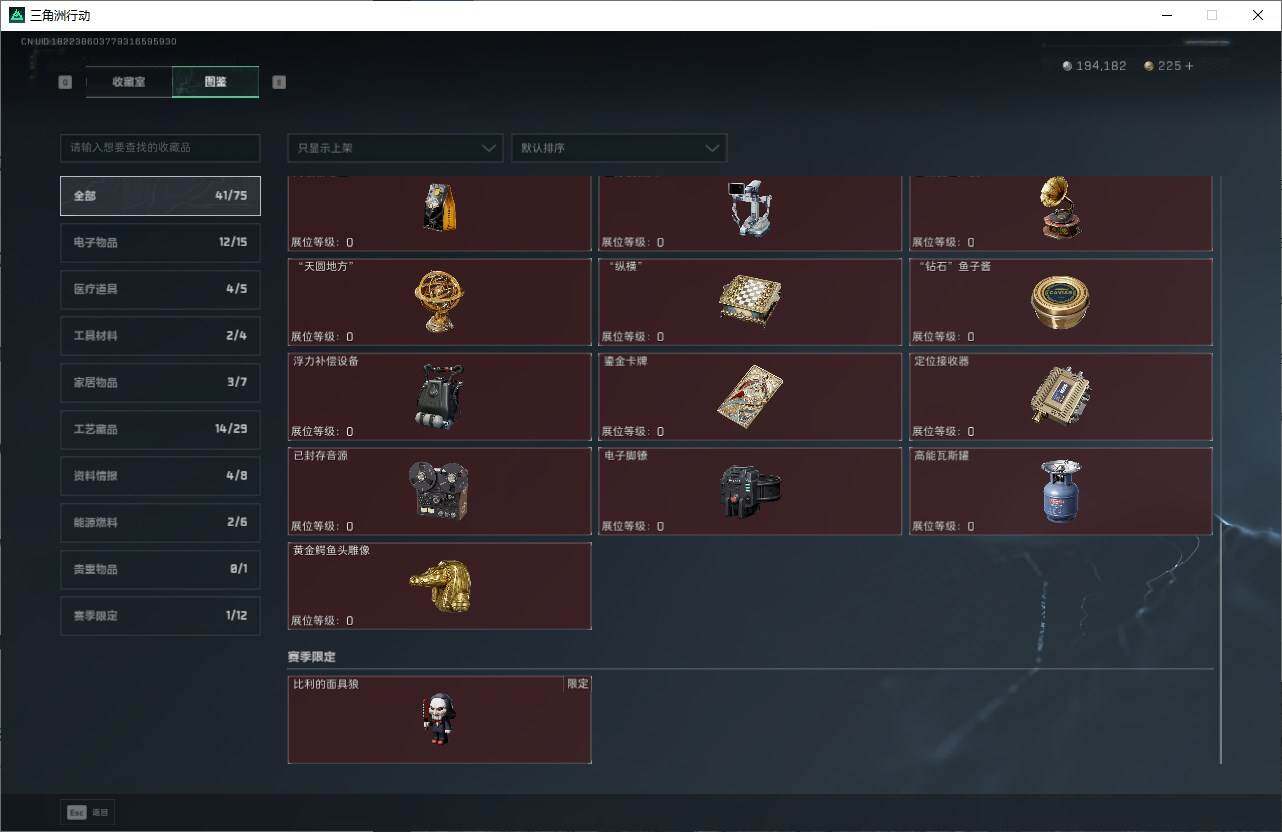Open the 黄金鳄鱼头雕像 golden crocodile statue
The width and height of the screenshot is (1282, 832).
pos(440,586)
